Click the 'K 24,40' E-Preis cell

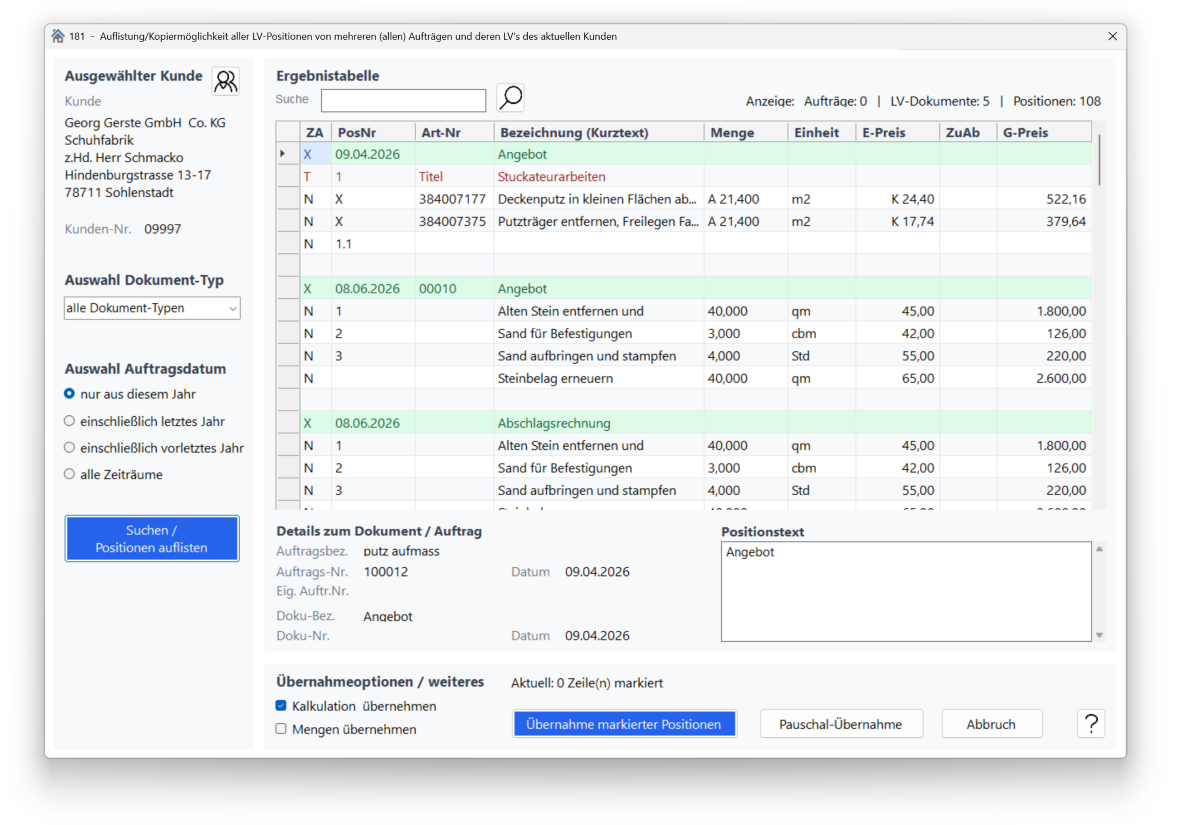897,199
